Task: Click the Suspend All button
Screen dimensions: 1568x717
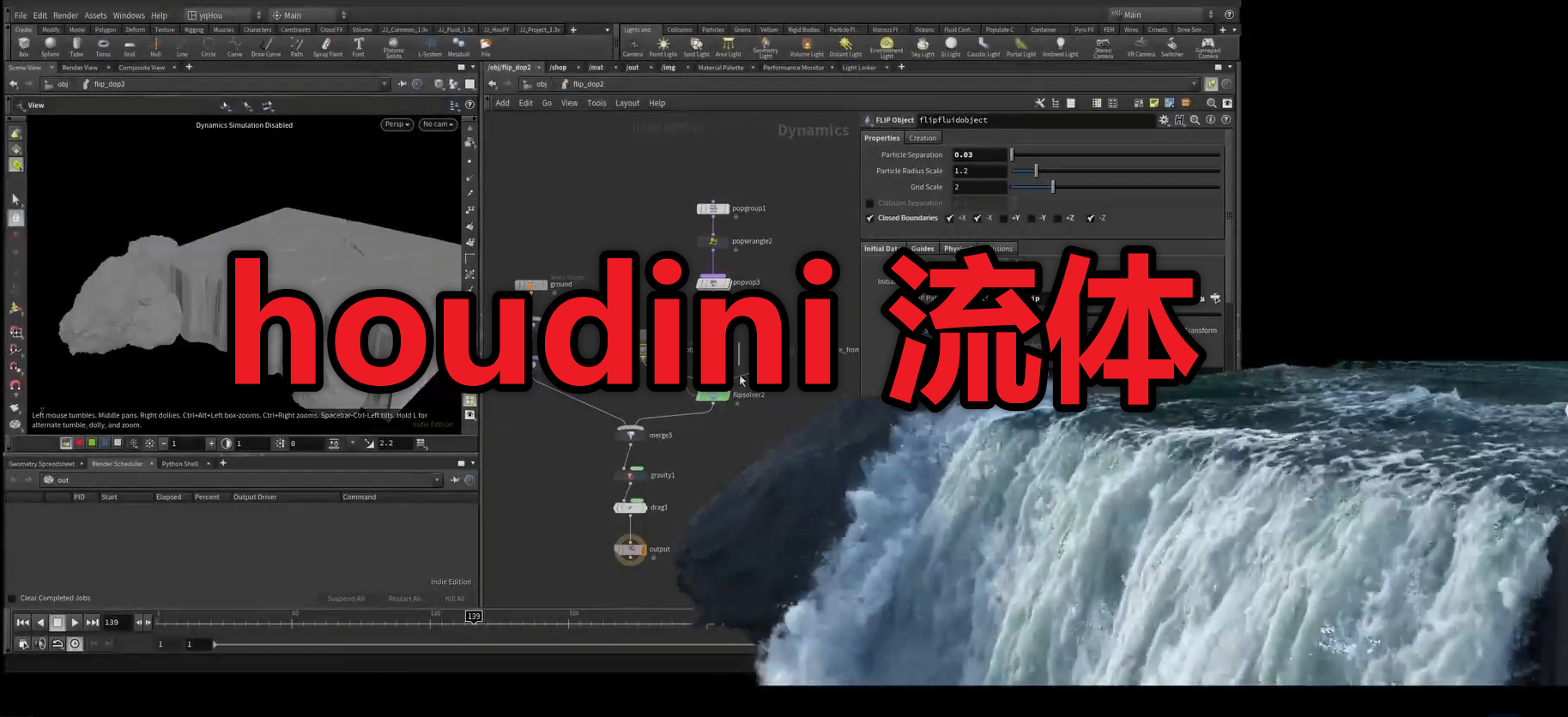Action: pyautogui.click(x=346, y=599)
